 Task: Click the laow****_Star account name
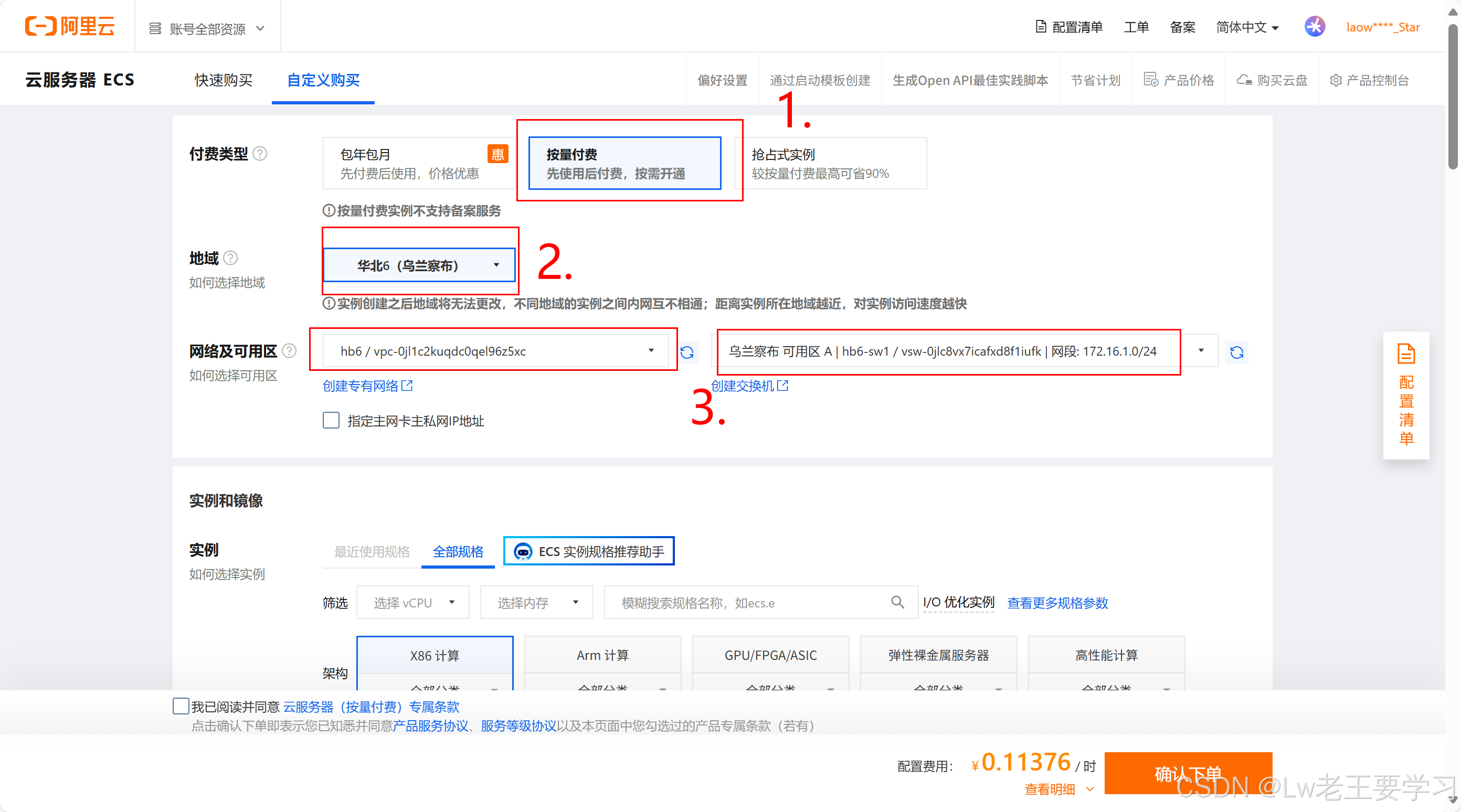coord(1383,27)
